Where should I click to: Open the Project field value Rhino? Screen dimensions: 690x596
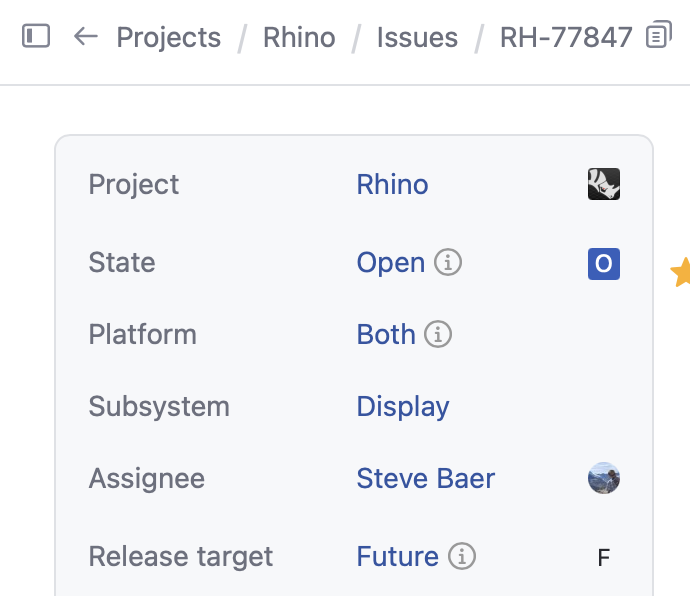point(392,184)
